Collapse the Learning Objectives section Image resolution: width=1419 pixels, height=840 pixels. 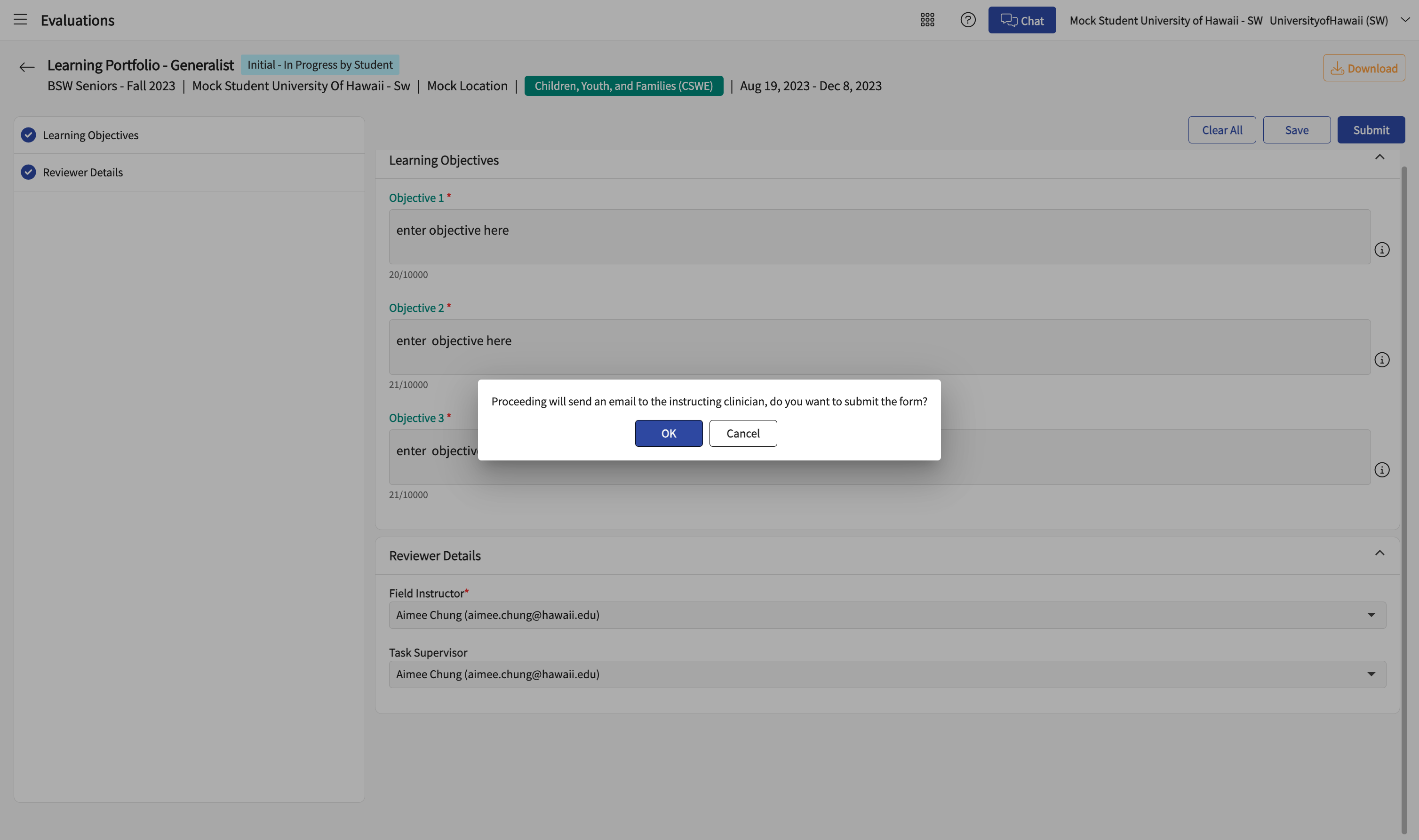tap(1380, 158)
